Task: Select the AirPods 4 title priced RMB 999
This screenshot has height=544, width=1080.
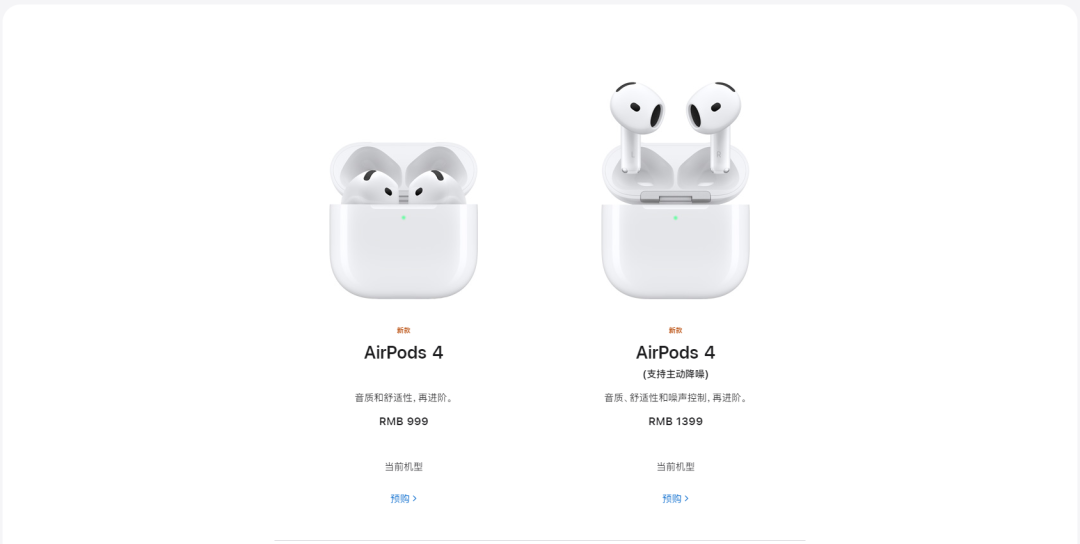Action: [x=404, y=353]
